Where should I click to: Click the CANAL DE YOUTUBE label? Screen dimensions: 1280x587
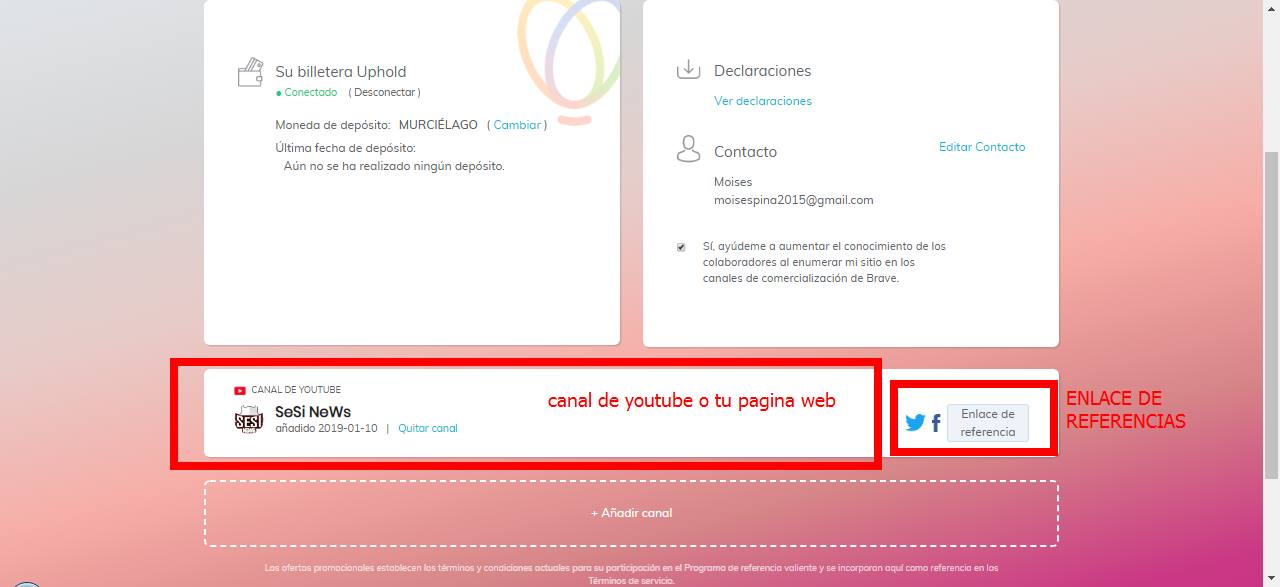296,390
